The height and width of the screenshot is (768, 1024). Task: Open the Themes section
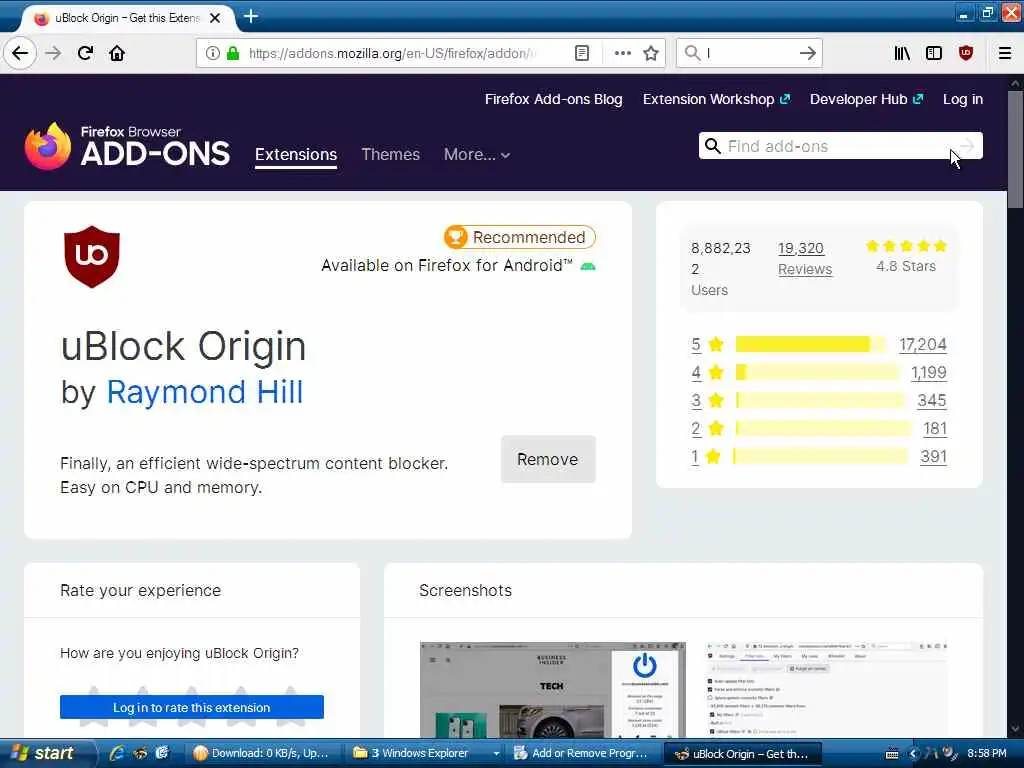click(x=391, y=155)
